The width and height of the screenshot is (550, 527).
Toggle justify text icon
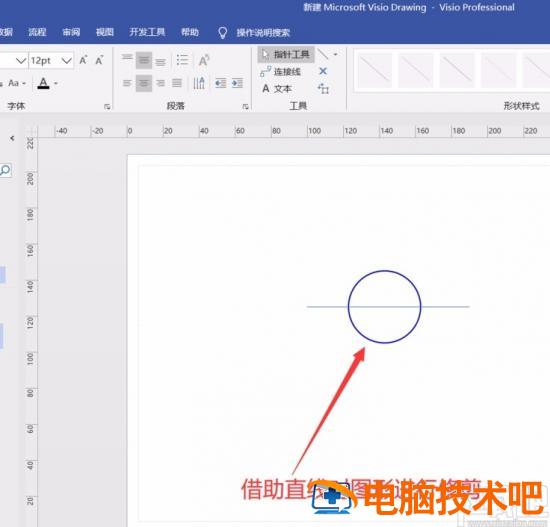[x=177, y=83]
